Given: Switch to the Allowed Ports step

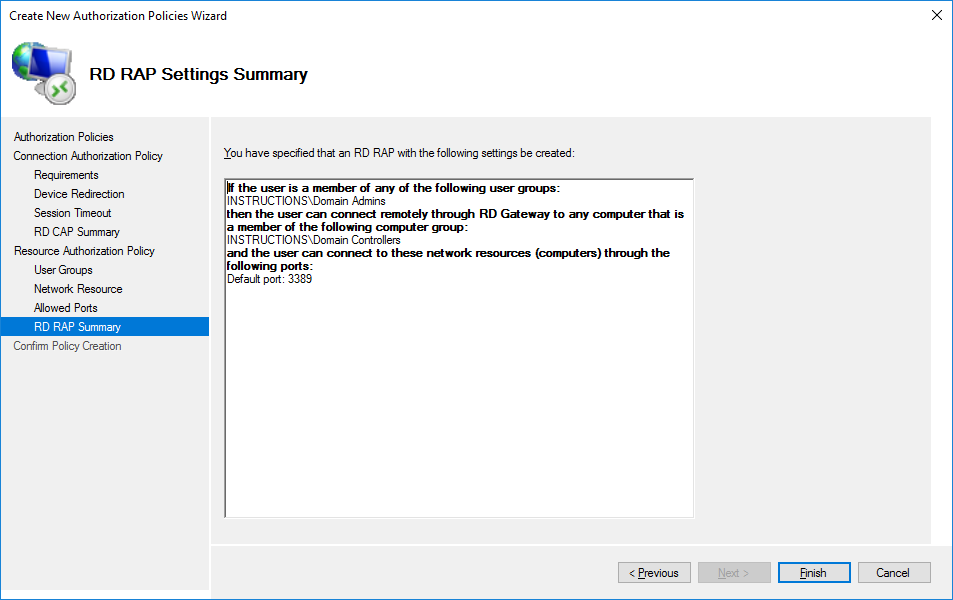Looking at the screenshot, I should pos(66,308).
